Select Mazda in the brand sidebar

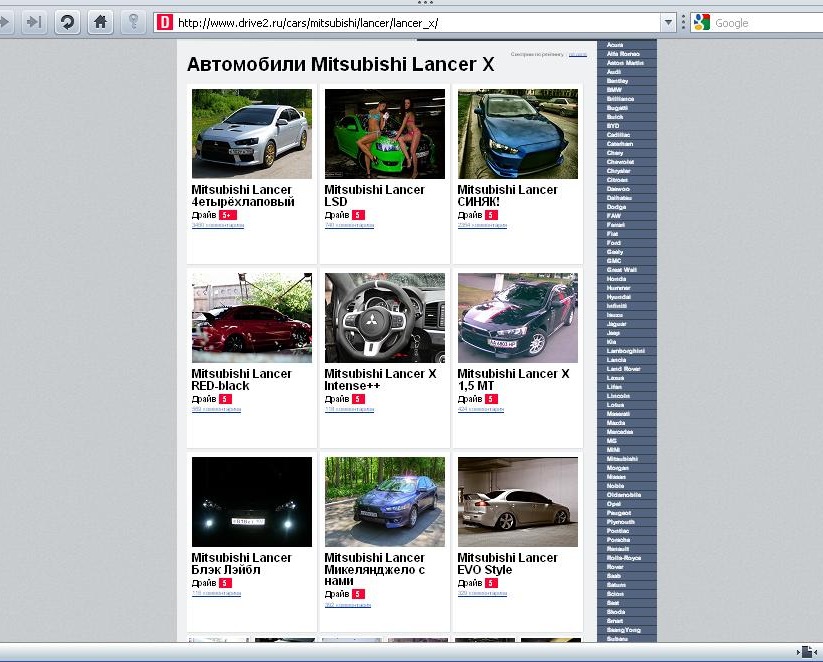tap(616, 423)
